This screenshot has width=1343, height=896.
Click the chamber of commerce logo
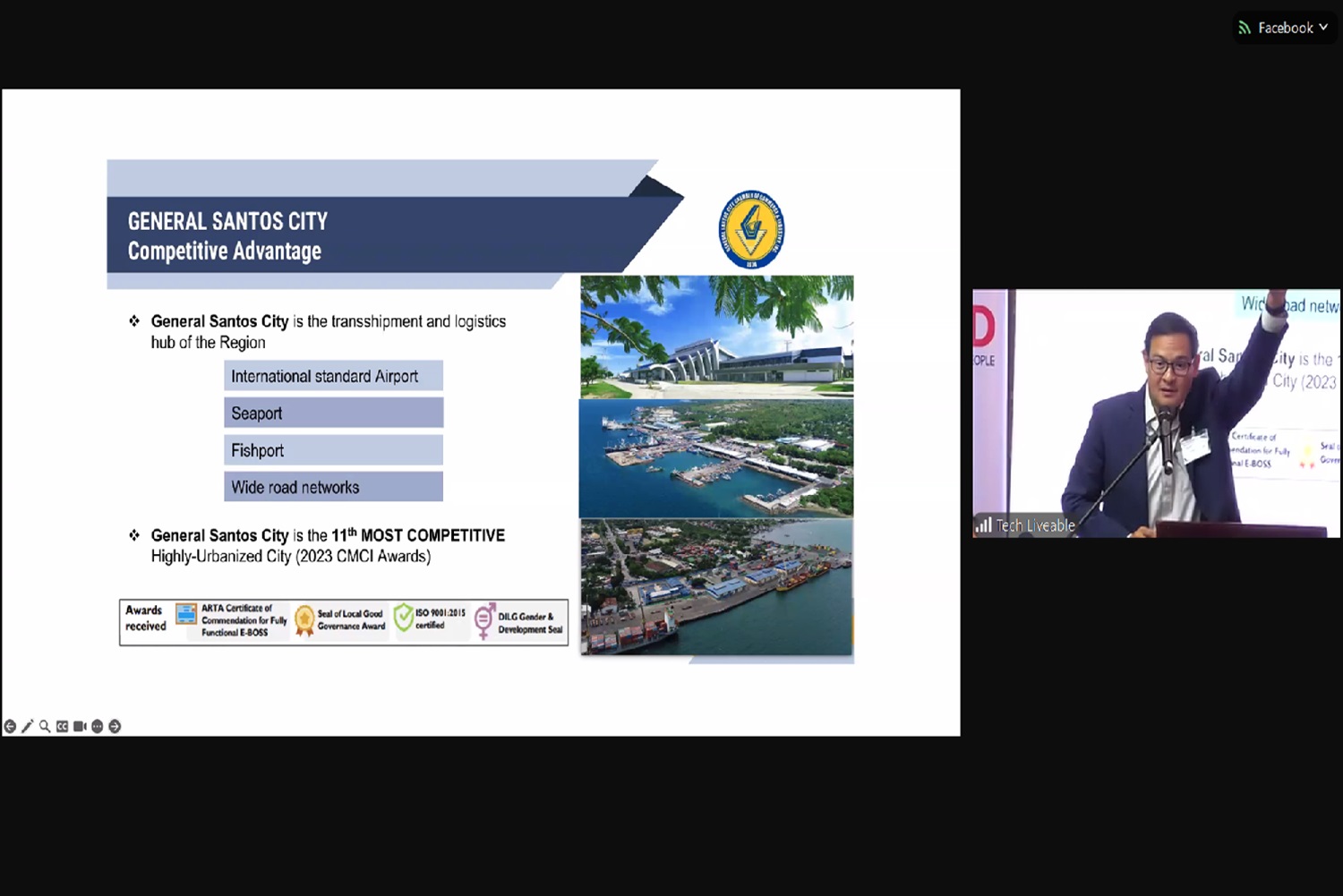tap(751, 229)
